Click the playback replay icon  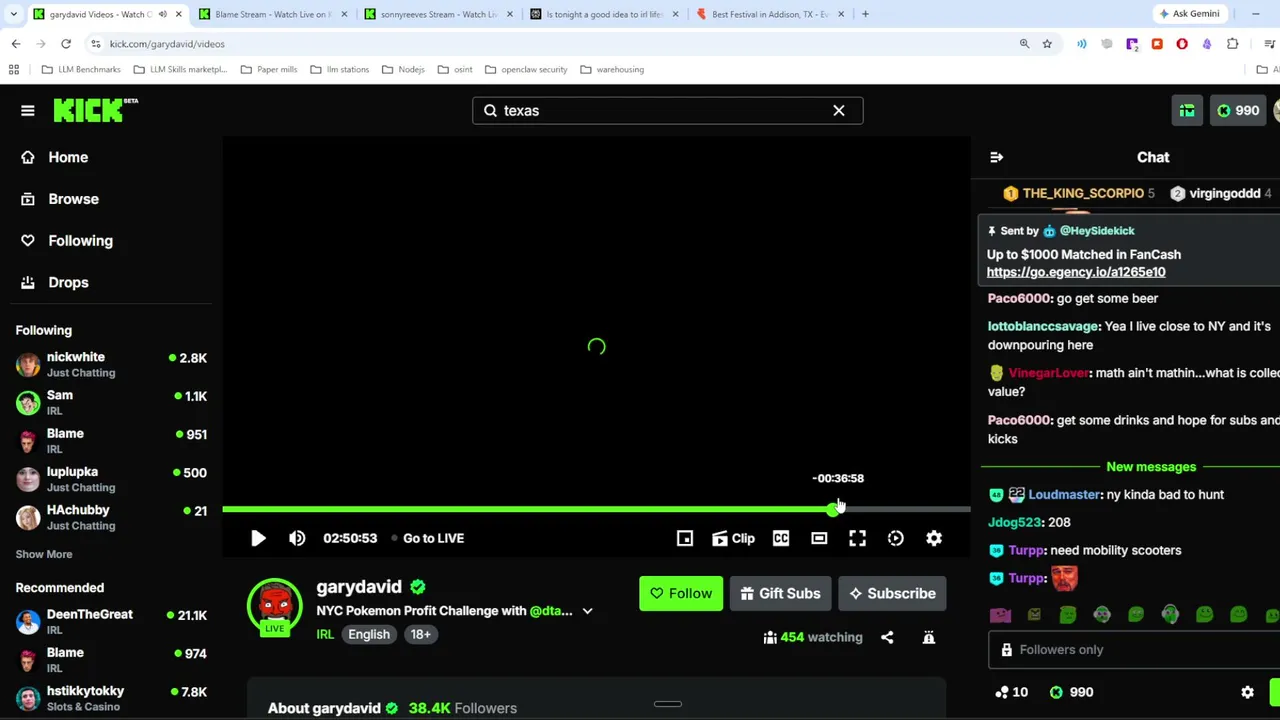click(x=896, y=538)
